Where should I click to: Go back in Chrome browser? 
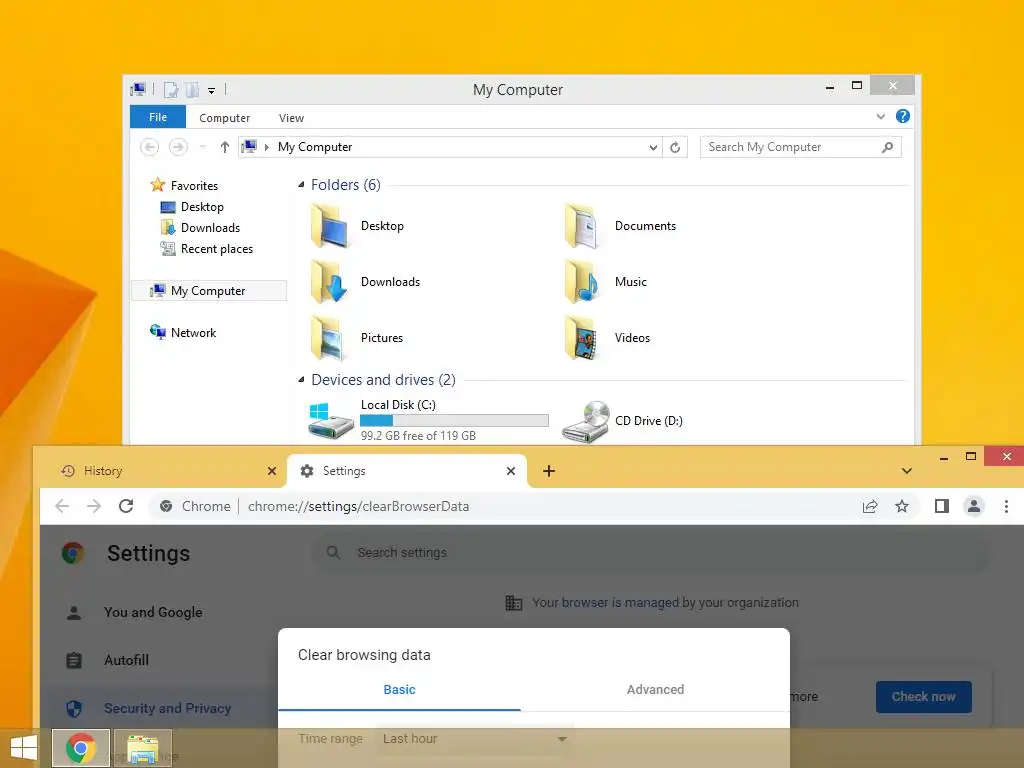tap(62, 506)
